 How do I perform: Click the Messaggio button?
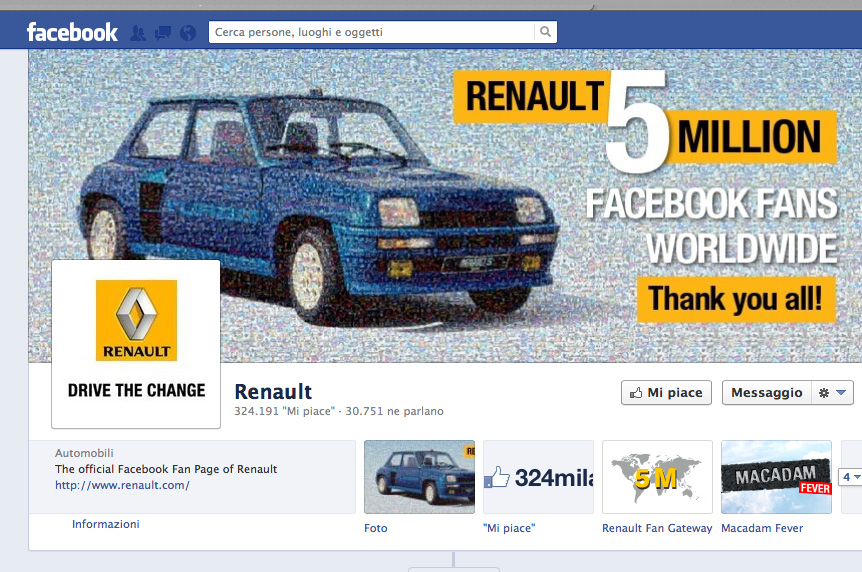766,393
